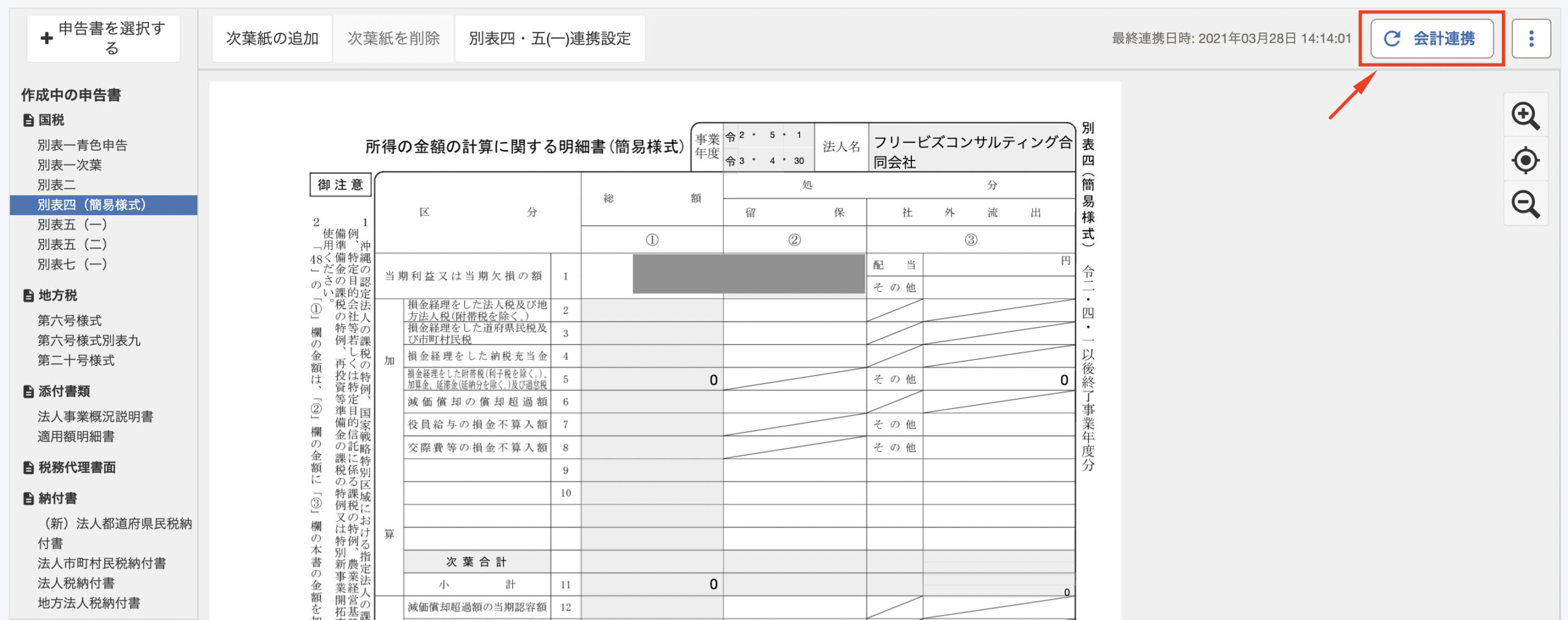
Task: Open 別表四・五(一)連携設定
Action: (549, 39)
